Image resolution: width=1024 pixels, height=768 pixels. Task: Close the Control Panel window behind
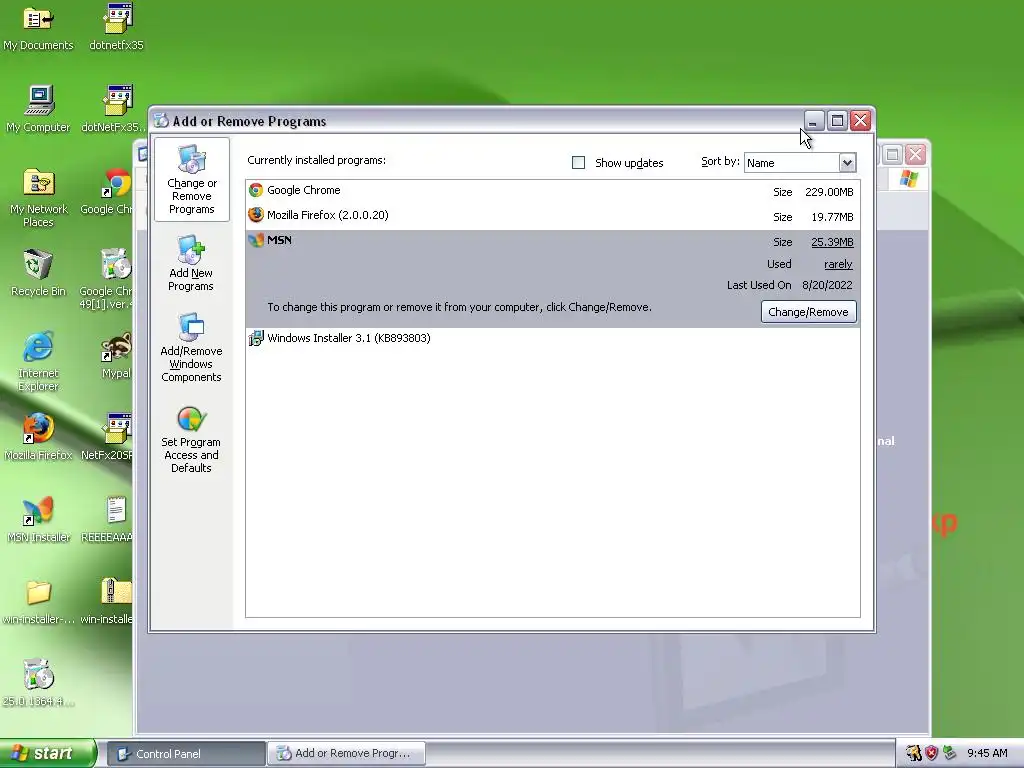pos(916,155)
